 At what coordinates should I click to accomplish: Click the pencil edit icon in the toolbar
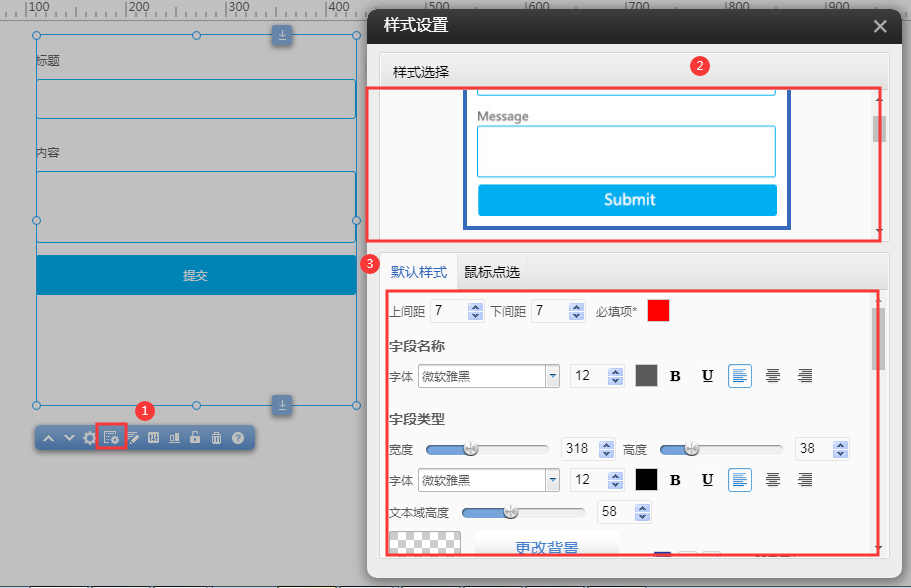click(x=133, y=438)
